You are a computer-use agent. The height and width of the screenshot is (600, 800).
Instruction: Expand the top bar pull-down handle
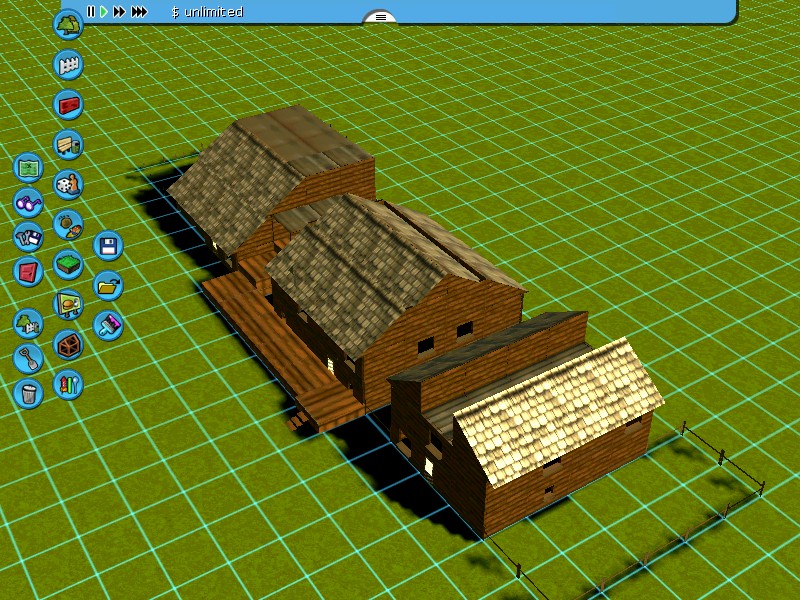380,17
